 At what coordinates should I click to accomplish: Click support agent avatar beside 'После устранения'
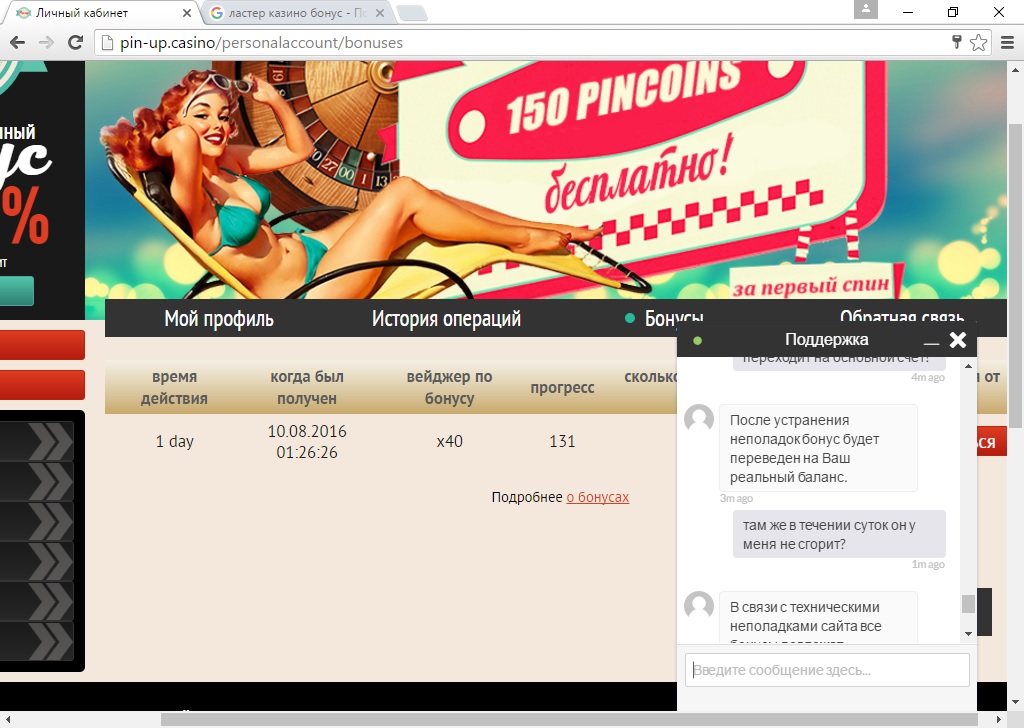click(x=699, y=418)
